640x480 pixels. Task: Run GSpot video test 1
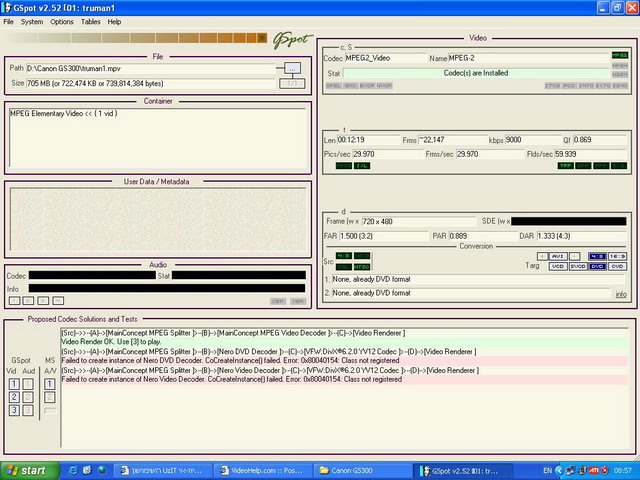pos(14,384)
